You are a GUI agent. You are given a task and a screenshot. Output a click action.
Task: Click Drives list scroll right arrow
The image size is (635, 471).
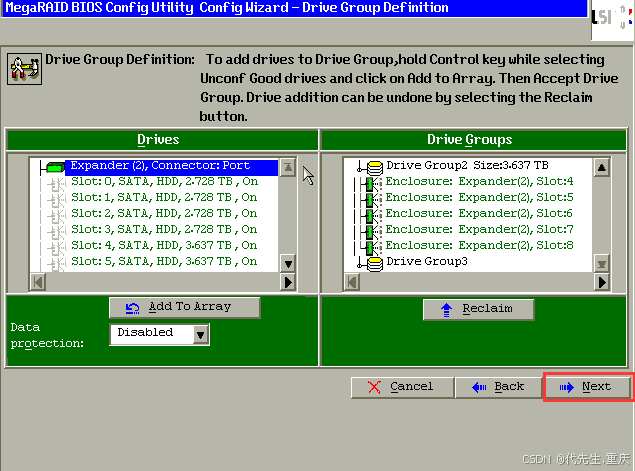pyautogui.click(x=288, y=282)
